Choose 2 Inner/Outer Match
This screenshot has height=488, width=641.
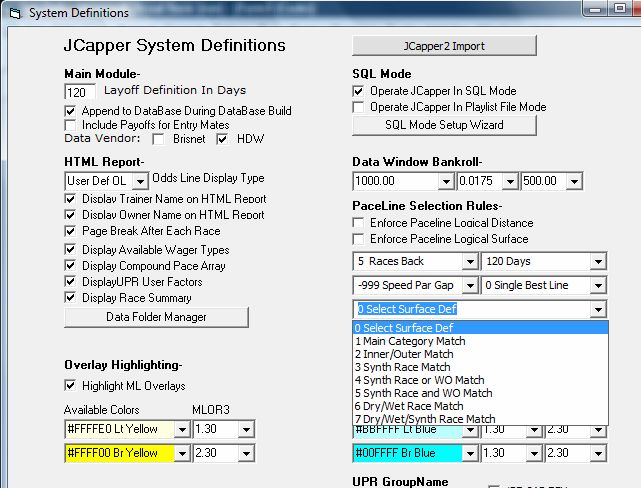coord(480,354)
